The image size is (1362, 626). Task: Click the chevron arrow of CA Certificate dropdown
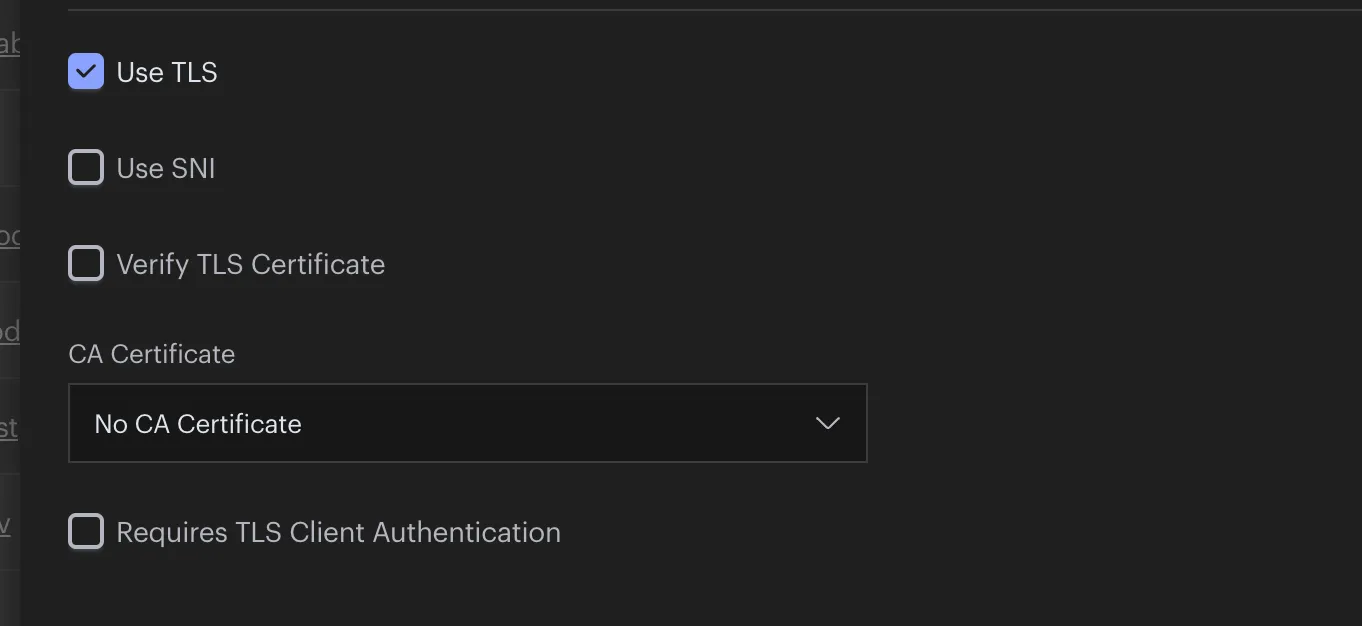click(x=827, y=423)
